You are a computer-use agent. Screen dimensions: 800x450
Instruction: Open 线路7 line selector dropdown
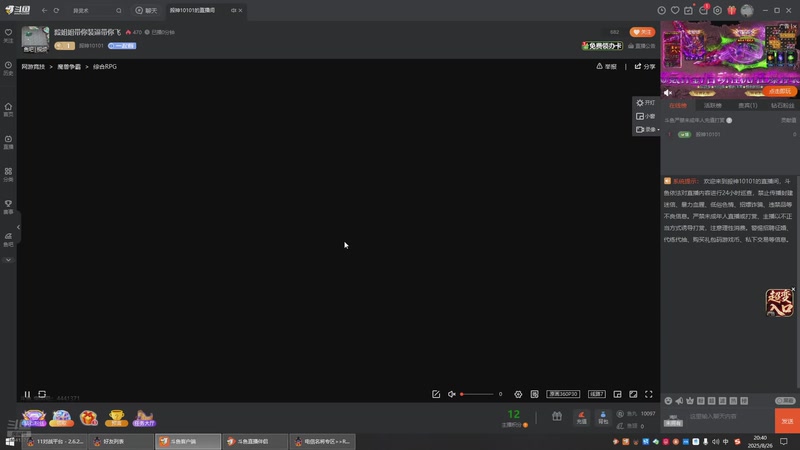596,394
